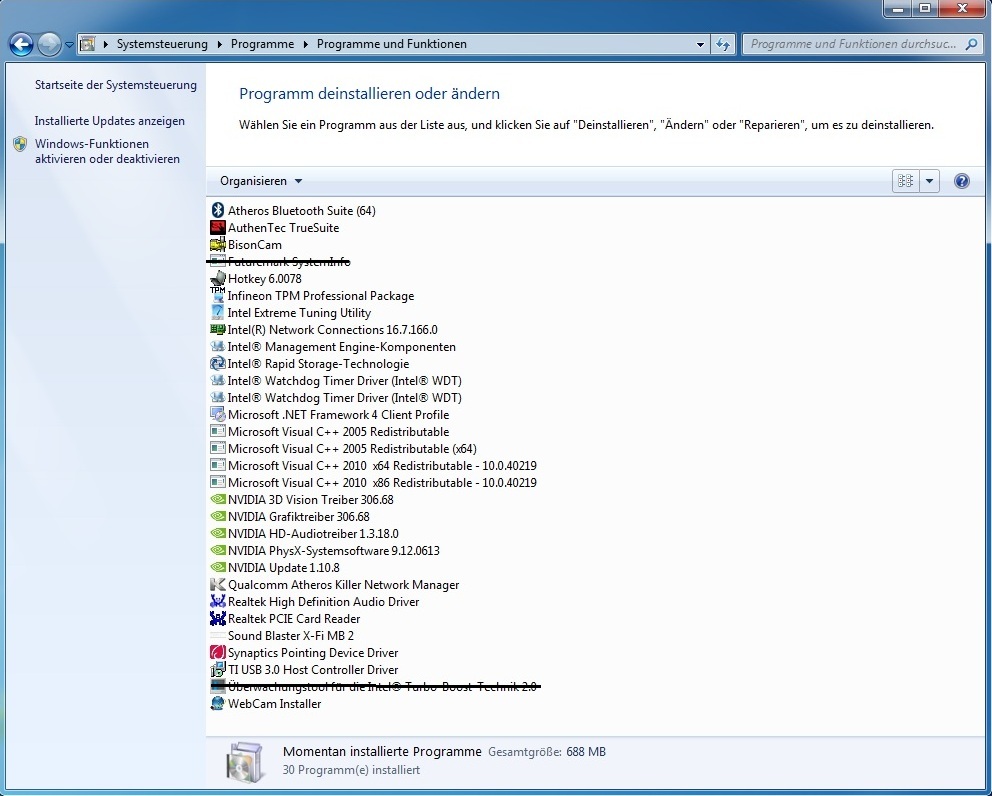Image resolution: width=992 pixels, height=796 pixels.
Task: Click the NVIDIA HD-Audiotreiber icon
Action: pos(218,533)
